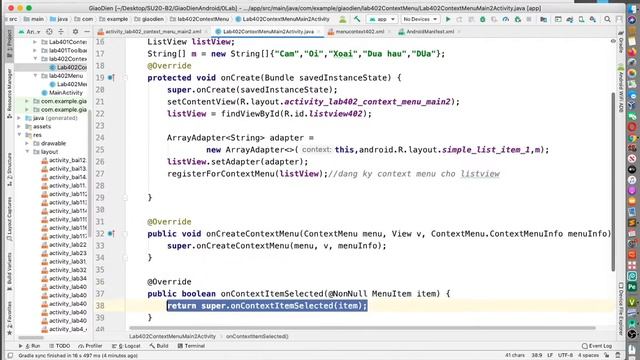Open the TODO tool window button
Screen dimensions: 640x360
coord(60,346)
